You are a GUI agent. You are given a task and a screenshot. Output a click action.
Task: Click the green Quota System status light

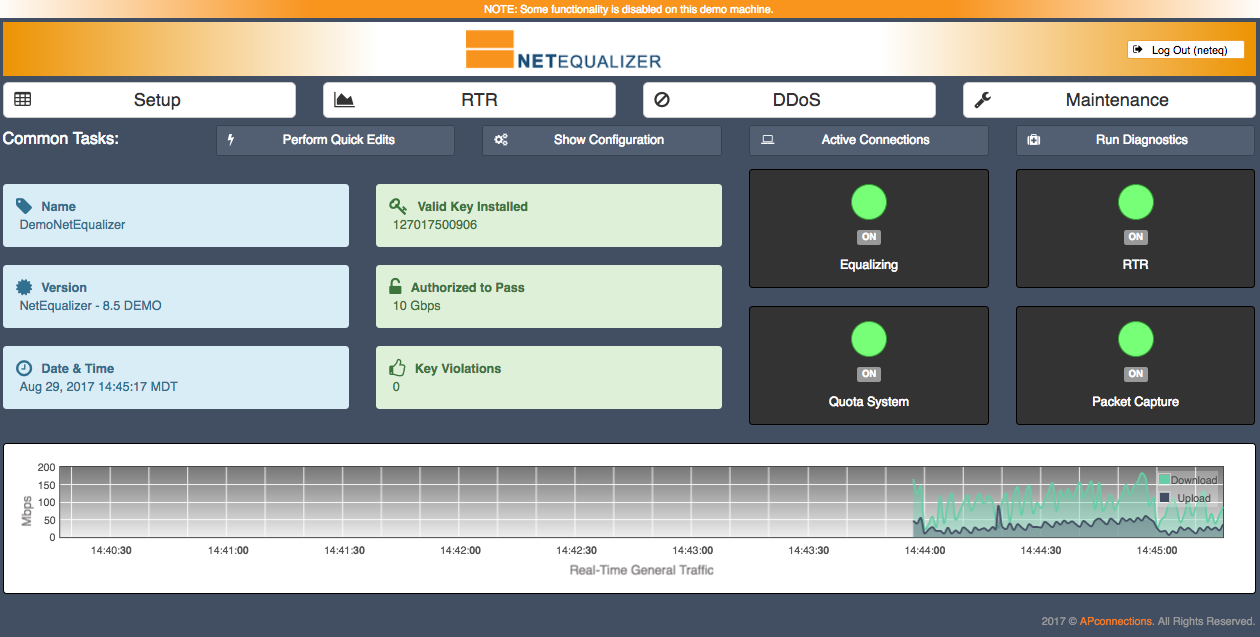pyautogui.click(x=869, y=338)
